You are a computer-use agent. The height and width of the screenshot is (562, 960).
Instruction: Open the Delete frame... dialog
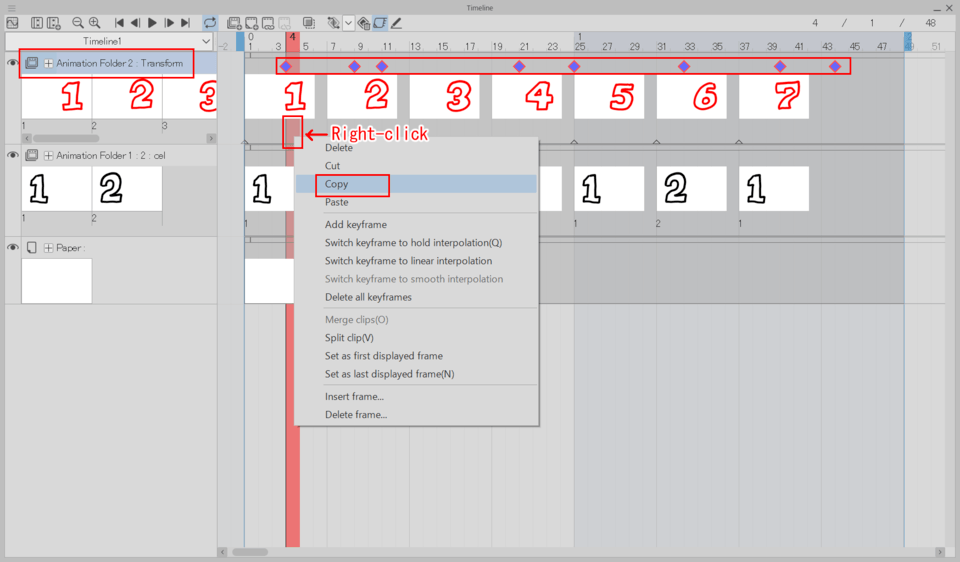click(x=356, y=414)
